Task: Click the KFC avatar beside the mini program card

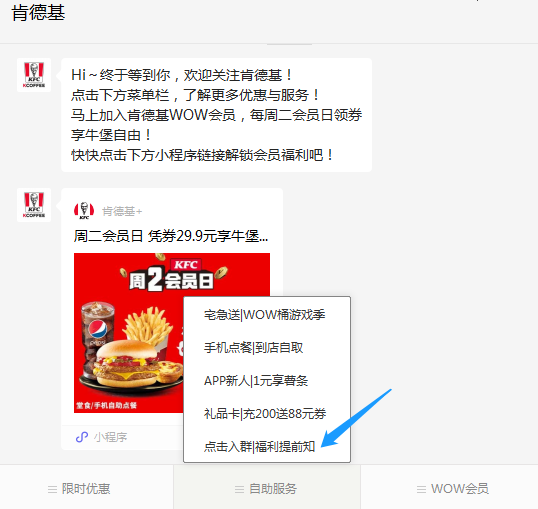Action: [x=34, y=205]
